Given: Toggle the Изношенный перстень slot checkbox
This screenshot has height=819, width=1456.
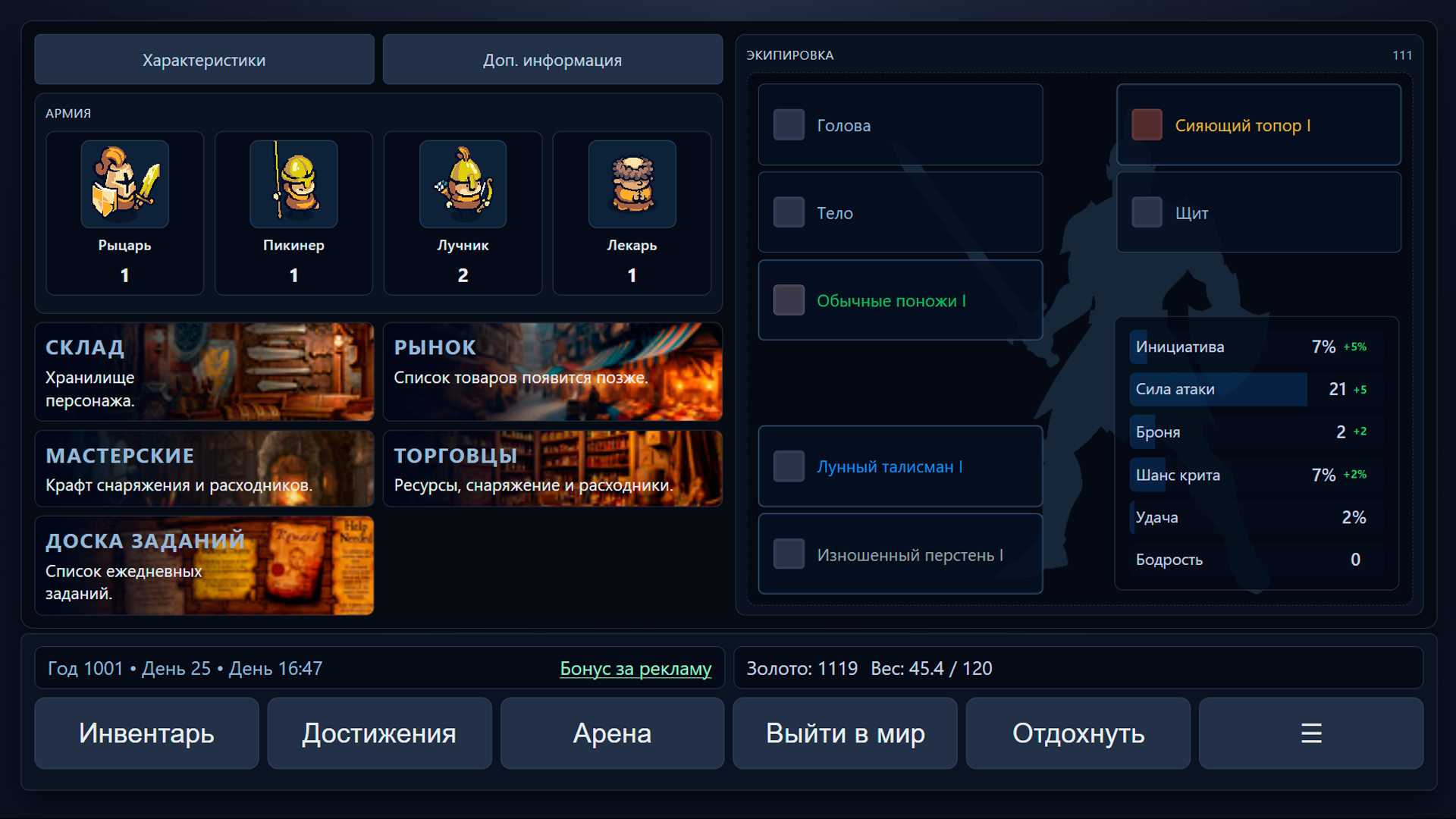Looking at the screenshot, I should pos(789,554).
